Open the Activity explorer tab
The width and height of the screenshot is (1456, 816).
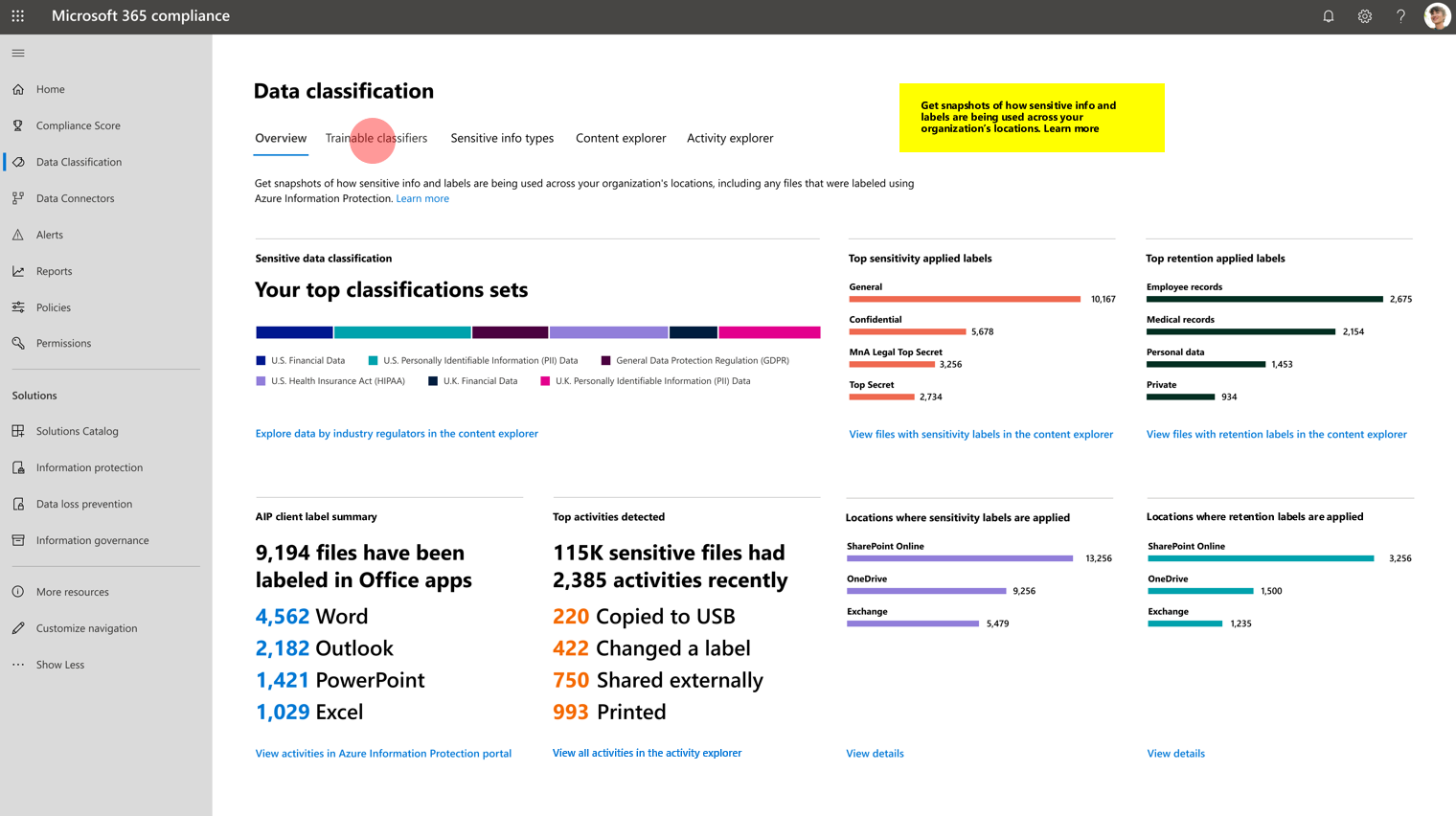(730, 138)
